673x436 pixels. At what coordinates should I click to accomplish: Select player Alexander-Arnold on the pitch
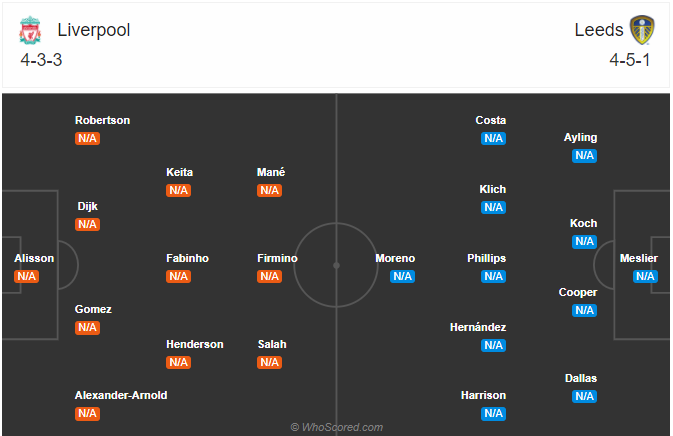[121, 395]
